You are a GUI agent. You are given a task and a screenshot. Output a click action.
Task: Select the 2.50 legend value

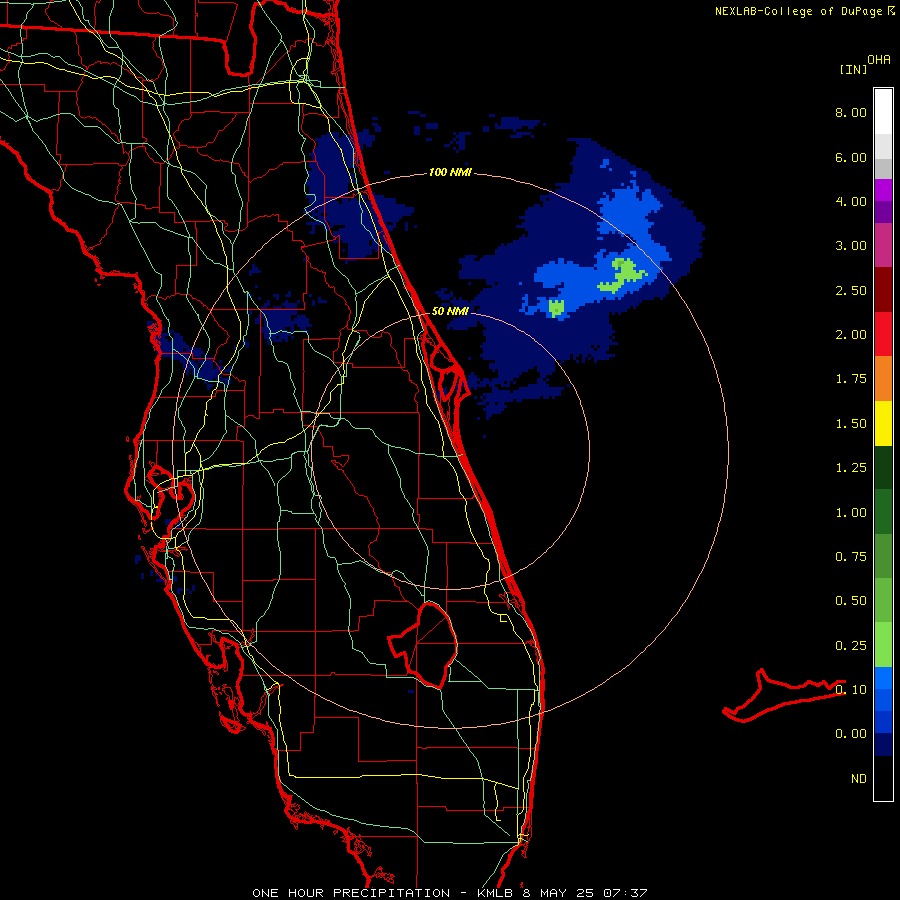851,290
